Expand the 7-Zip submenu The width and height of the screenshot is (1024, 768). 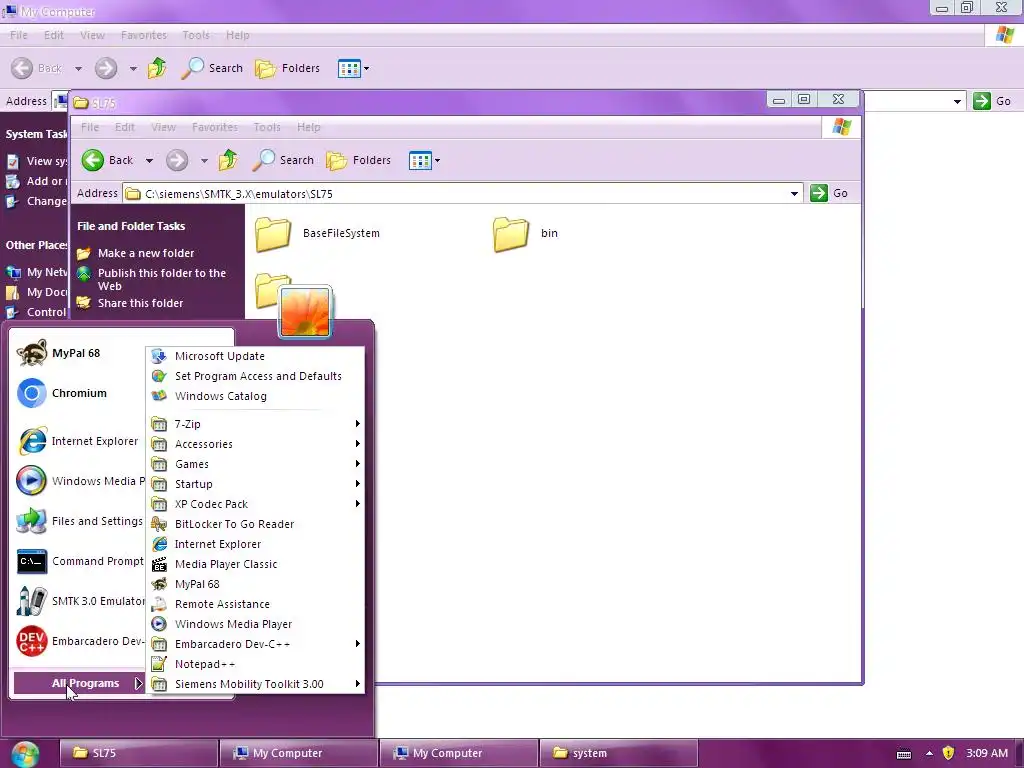click(255, 424)
